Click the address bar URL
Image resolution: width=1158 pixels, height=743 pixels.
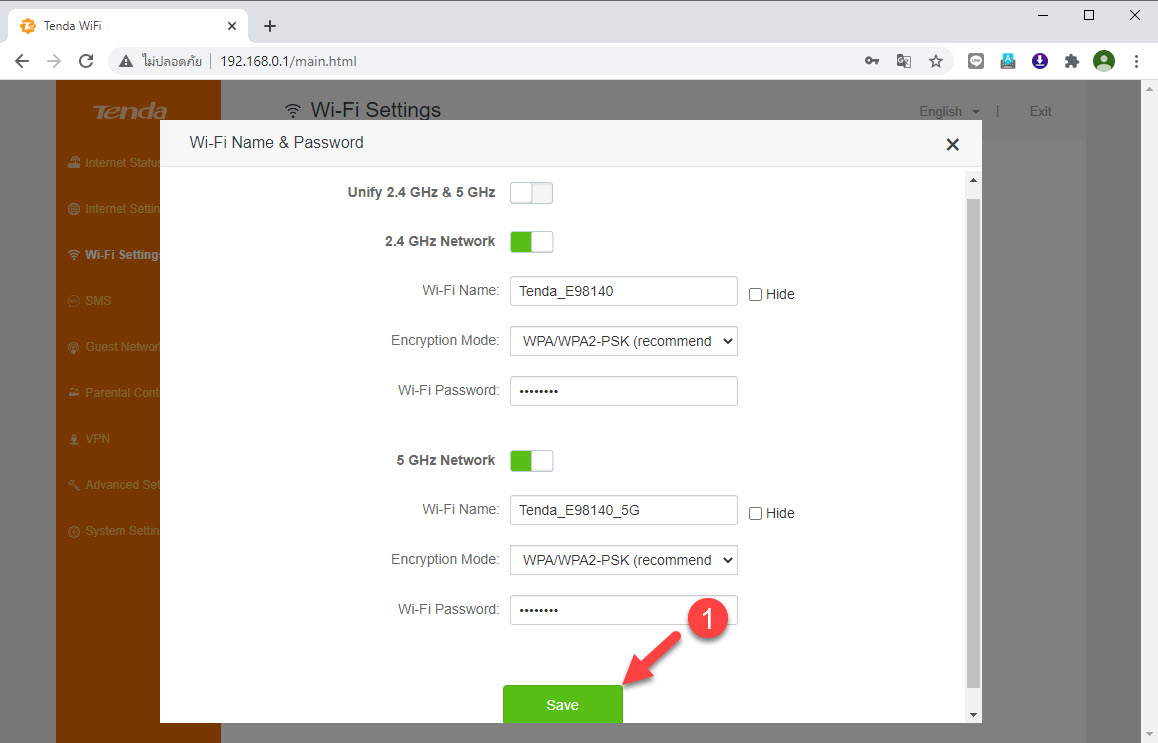[288, 61]
